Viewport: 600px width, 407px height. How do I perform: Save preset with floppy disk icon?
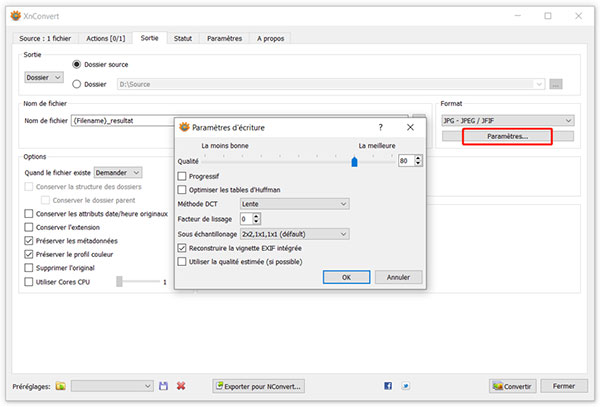tap(163, 386)
